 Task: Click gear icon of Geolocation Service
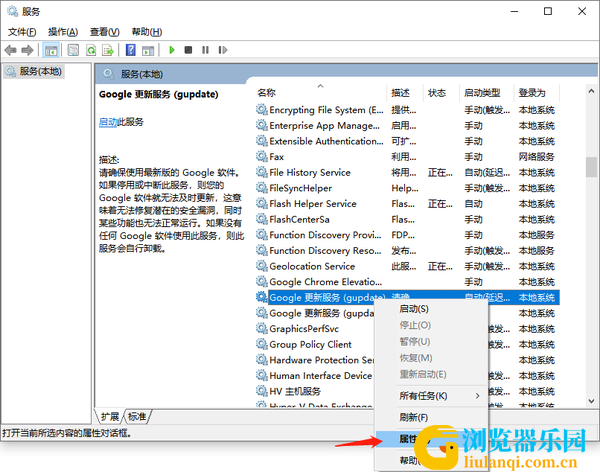click(x=262, y=266)
